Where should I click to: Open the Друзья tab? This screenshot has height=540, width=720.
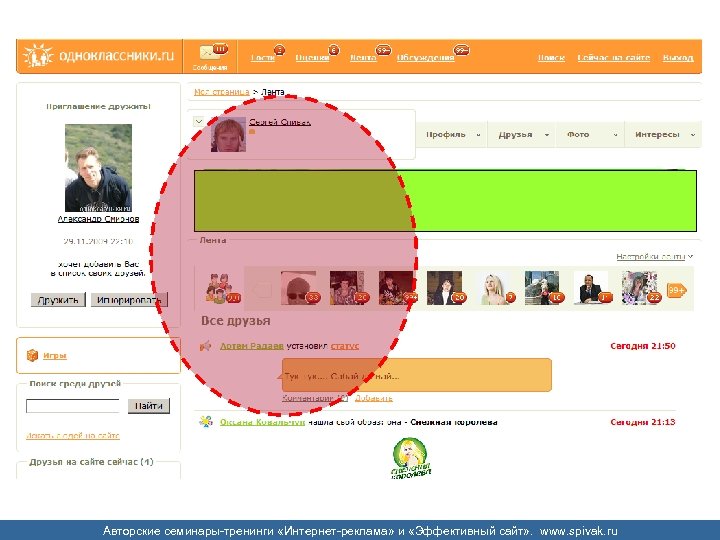point(515,135)
